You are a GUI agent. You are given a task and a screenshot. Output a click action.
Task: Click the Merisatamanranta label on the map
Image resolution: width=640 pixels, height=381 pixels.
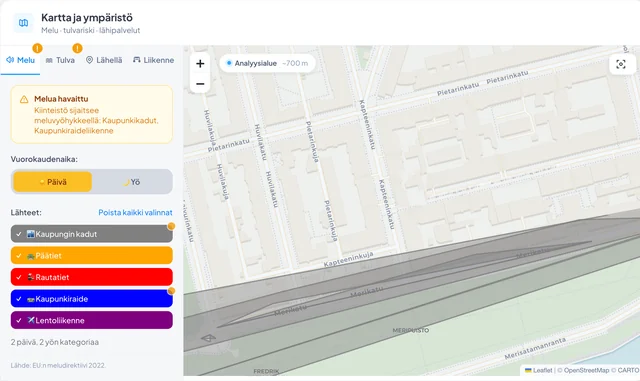(x=535, y=348)
